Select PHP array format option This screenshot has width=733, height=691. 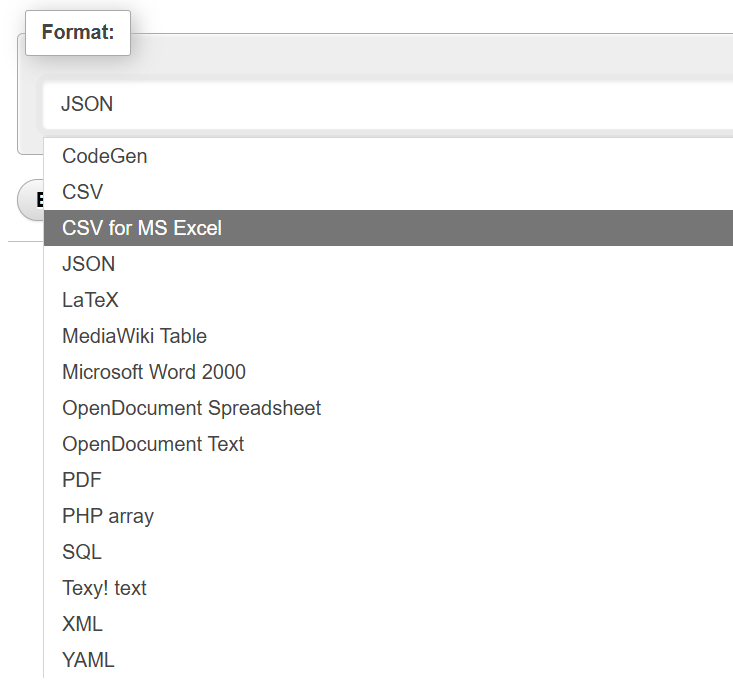coord(388,516)
